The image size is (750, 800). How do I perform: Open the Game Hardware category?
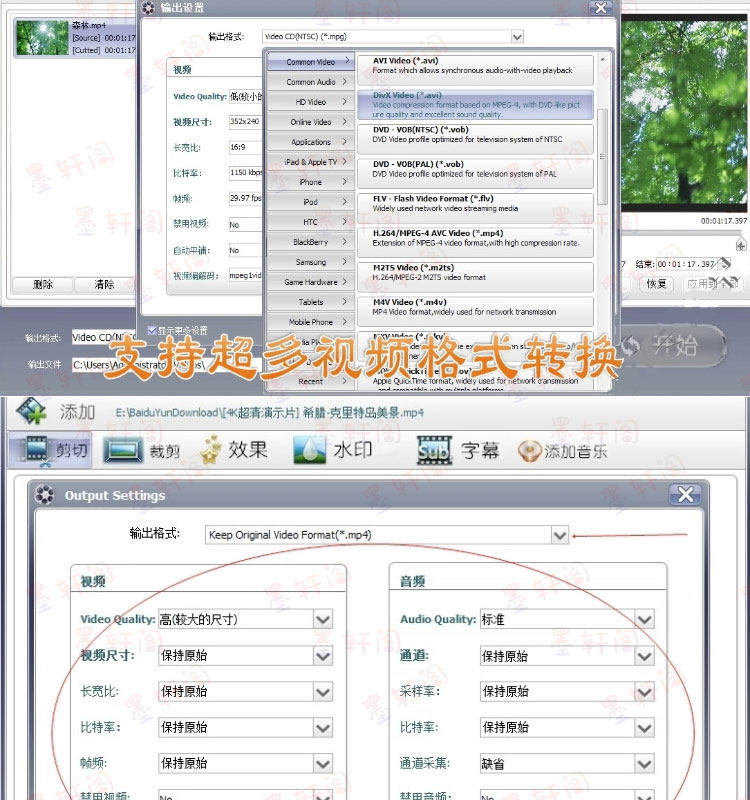pos(311,282)
